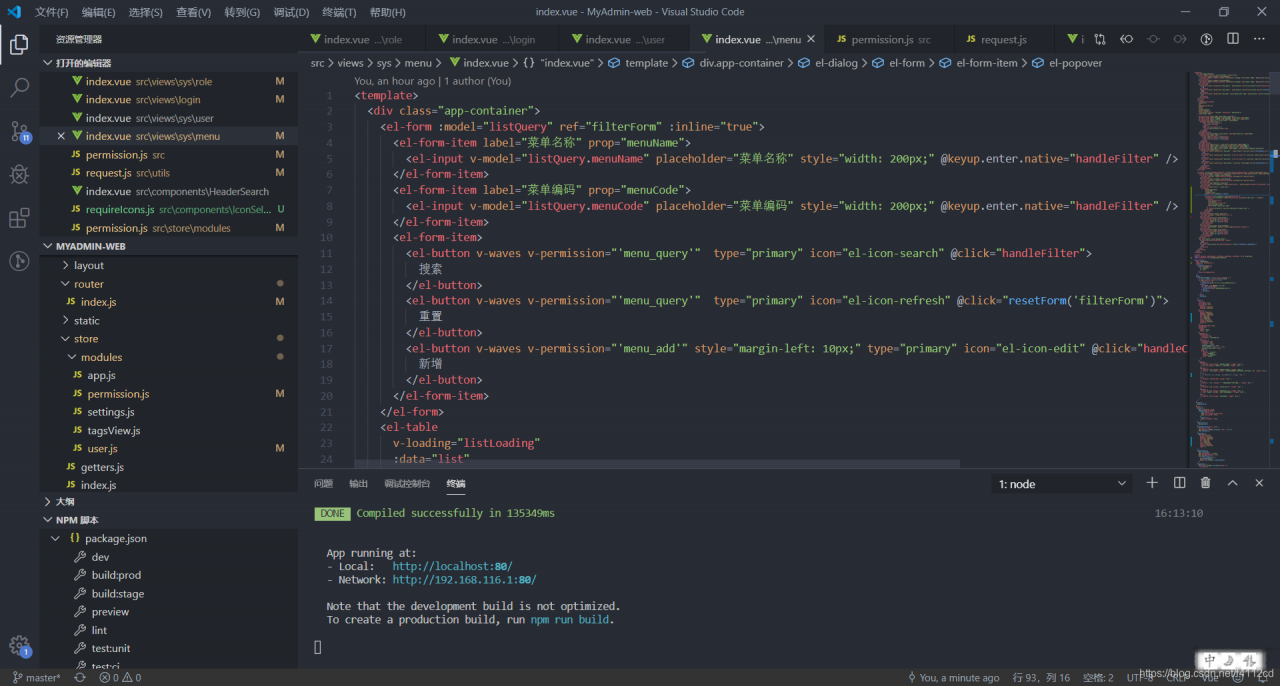
Task: Kill the terminal with the trash icon
Action: pos(1206,483)
